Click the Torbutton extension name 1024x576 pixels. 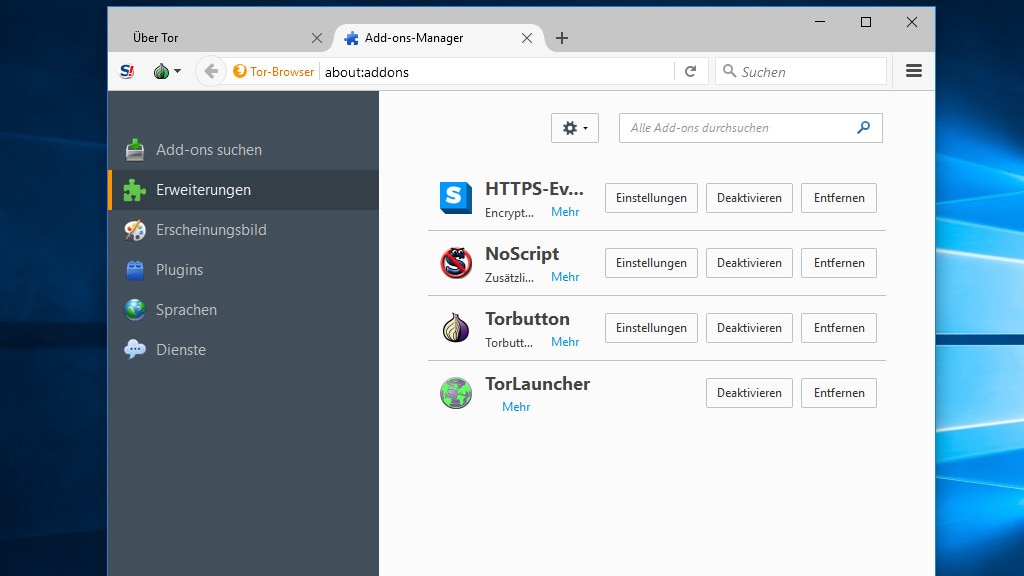tap(527, 319)
